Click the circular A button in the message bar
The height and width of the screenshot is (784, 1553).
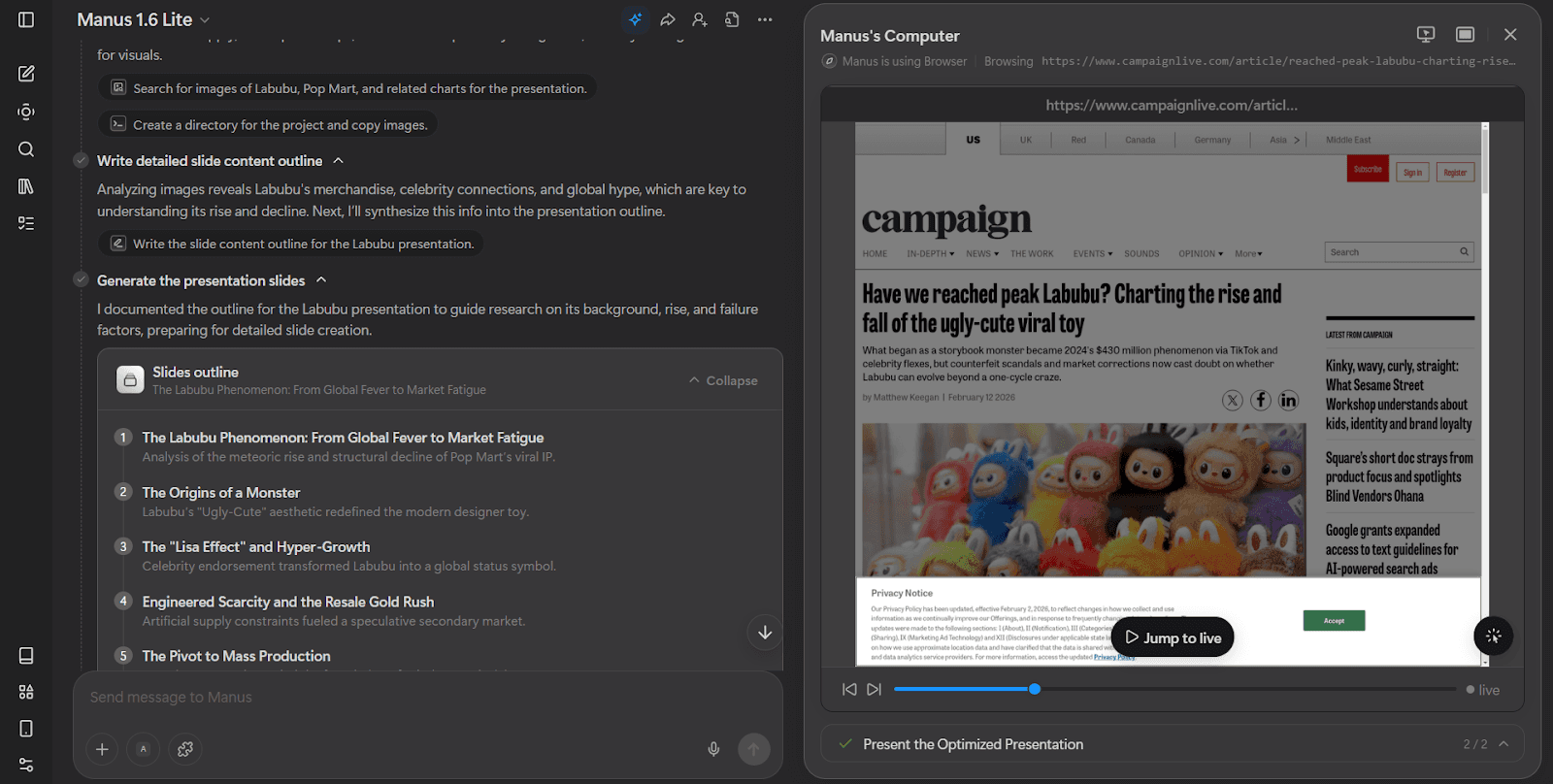pyautogui.click(x=144, y=749)
